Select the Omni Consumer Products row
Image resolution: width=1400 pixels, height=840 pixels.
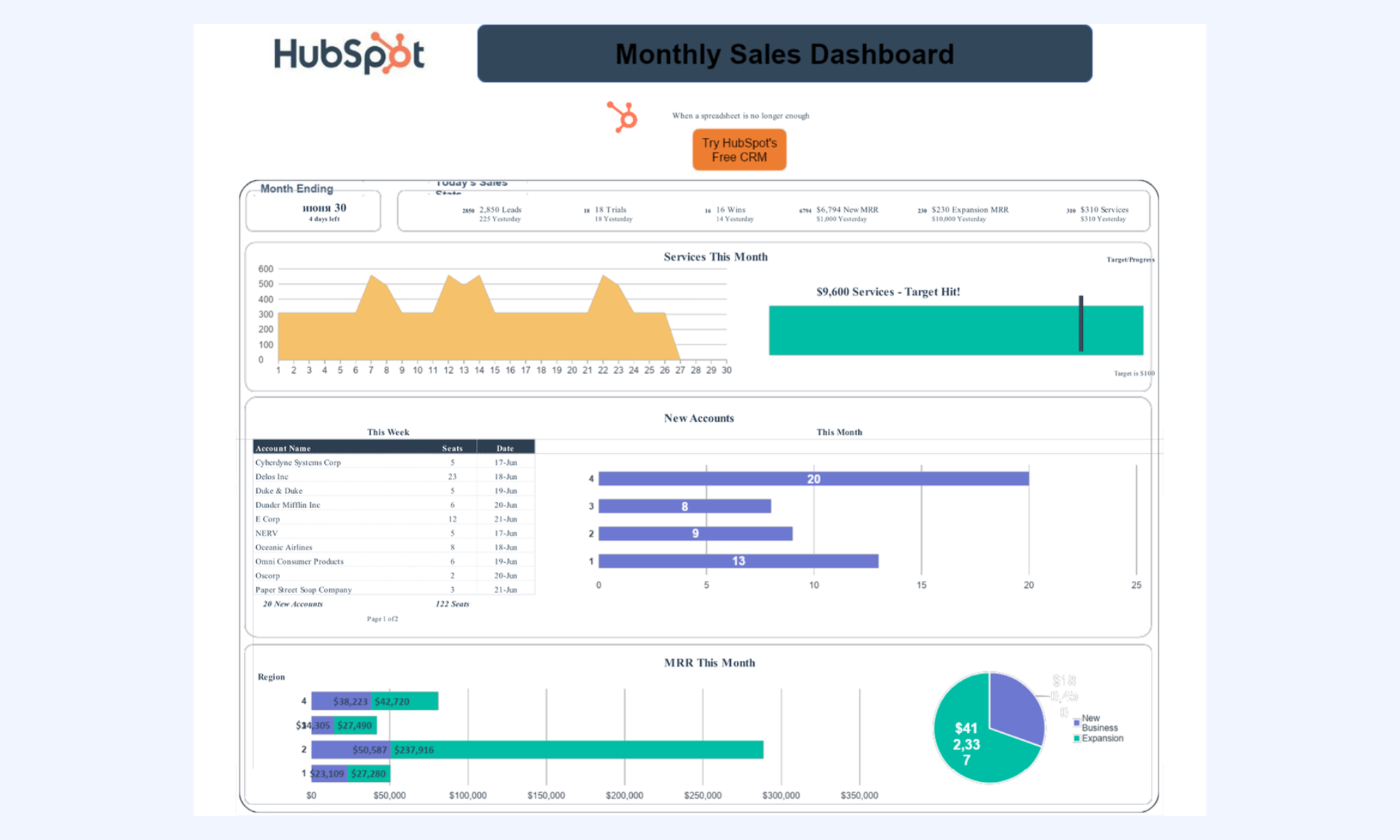(394, 561)
